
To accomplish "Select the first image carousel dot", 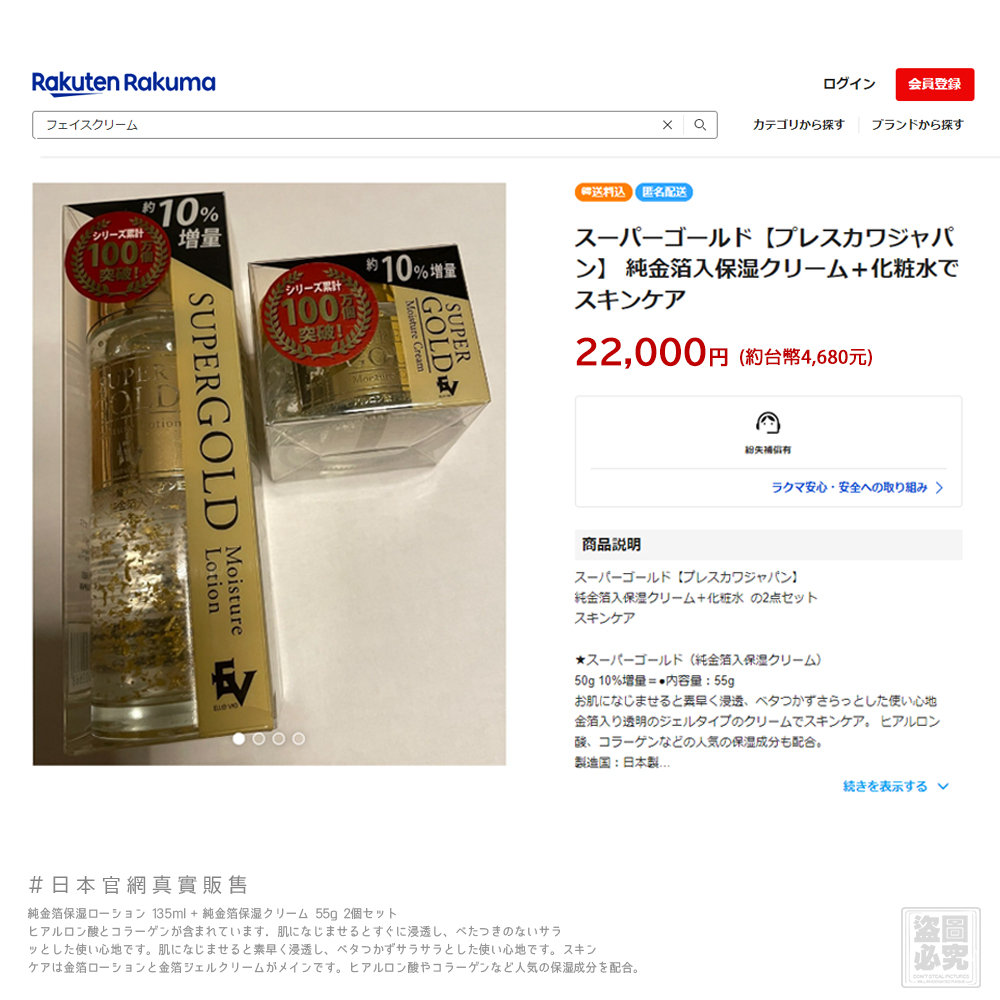I will coord(239,739).
